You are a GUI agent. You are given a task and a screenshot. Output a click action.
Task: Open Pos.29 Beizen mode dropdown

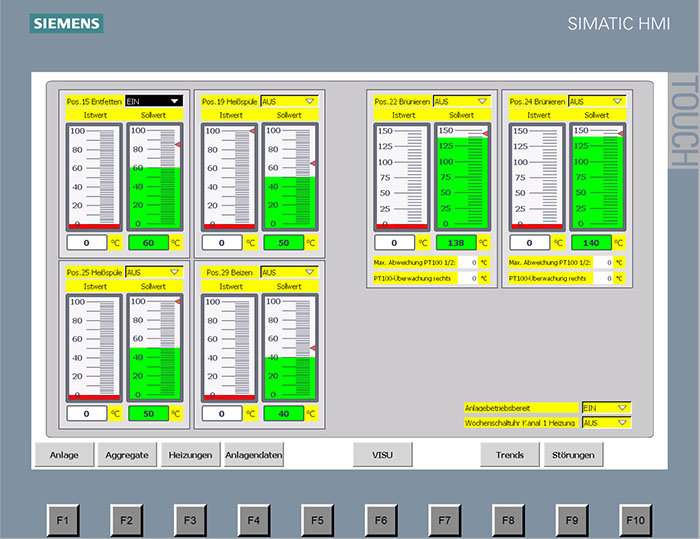coord(289,272)
